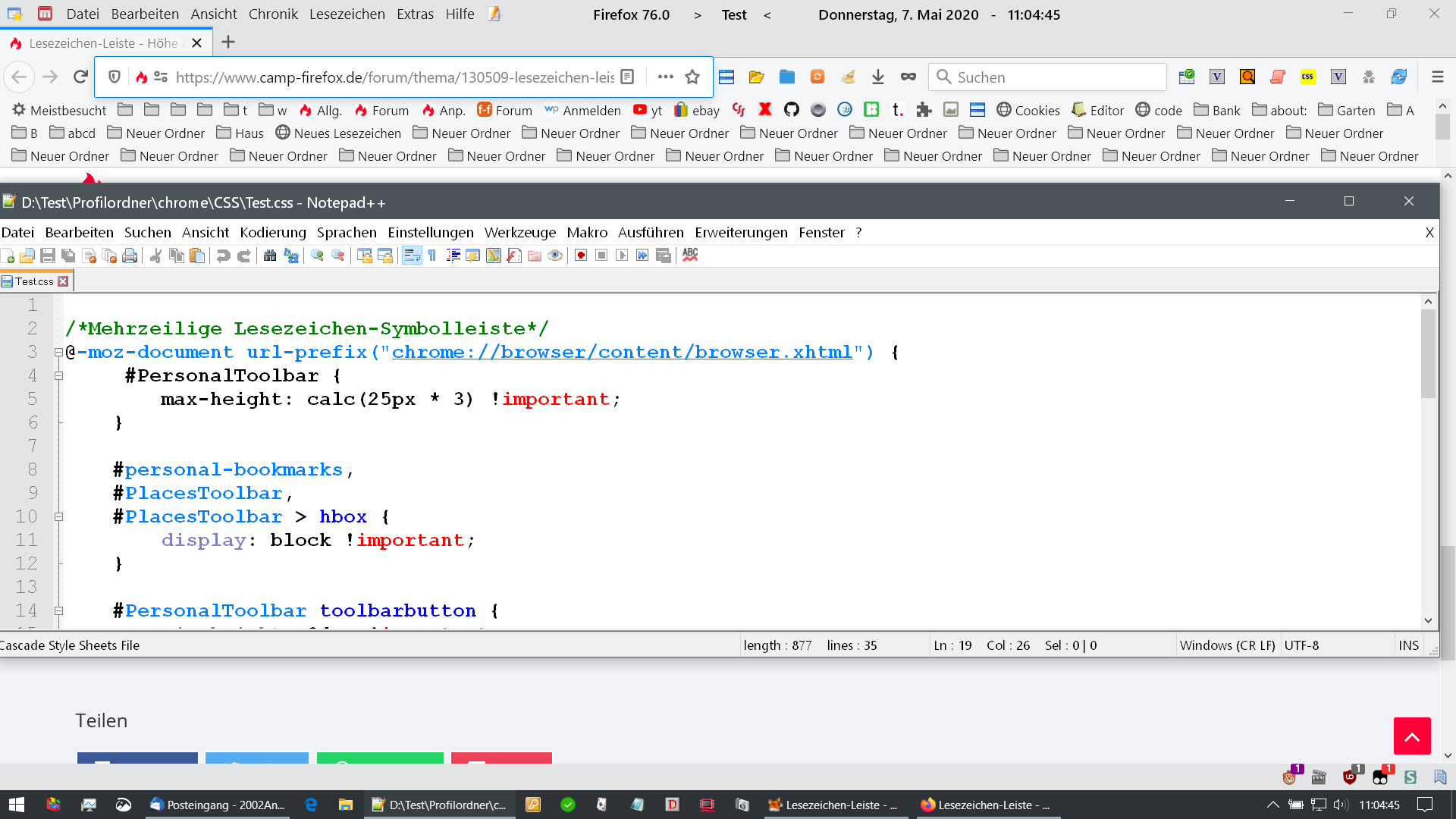
Task: Collapse the code fold at line 3
Action: point(58,352)
